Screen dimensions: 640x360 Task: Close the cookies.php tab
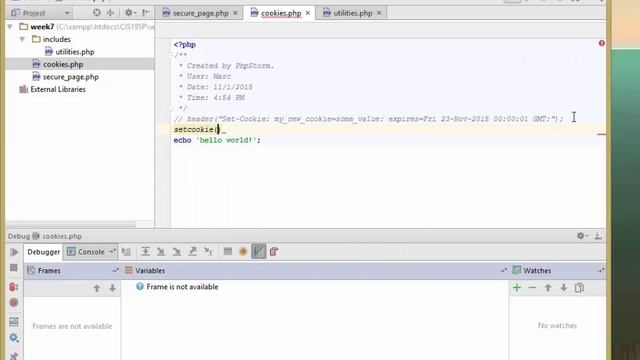tap(308, 13)
